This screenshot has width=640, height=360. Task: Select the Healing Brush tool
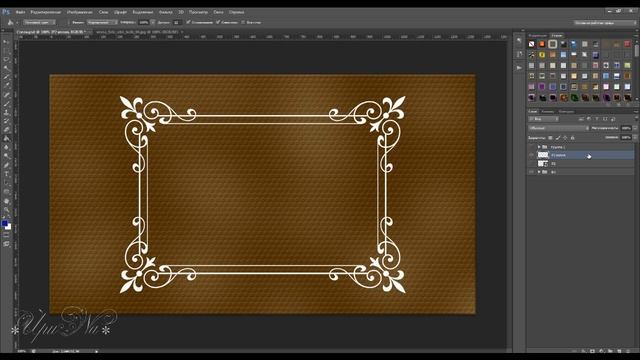[x=6, y=95]
